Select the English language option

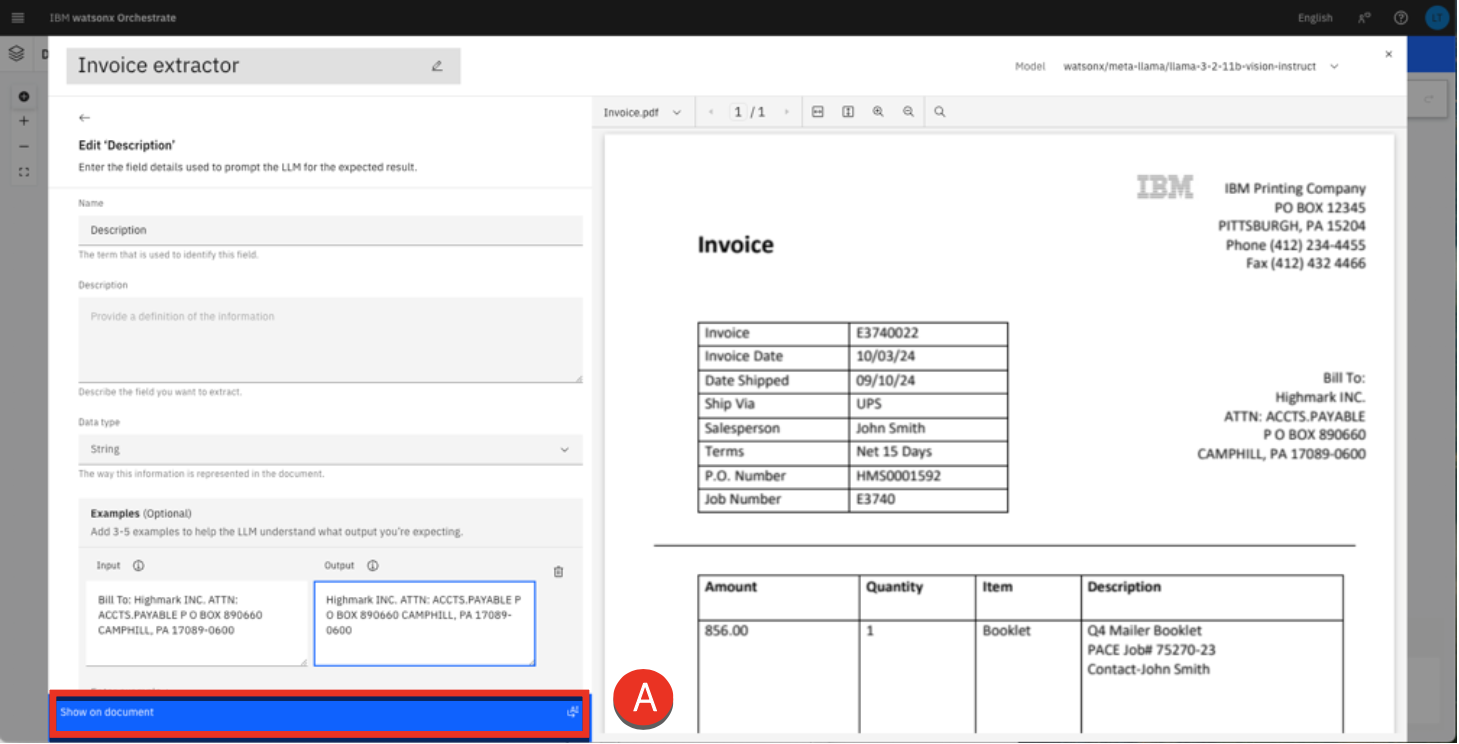[x=1315, y=18]
